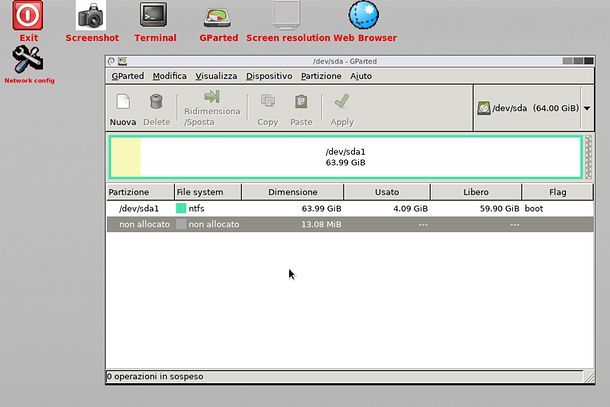The image size is (610, 407).
Task: Open the /dev/sda device dropdown arrow
Action: coord(587,108)
